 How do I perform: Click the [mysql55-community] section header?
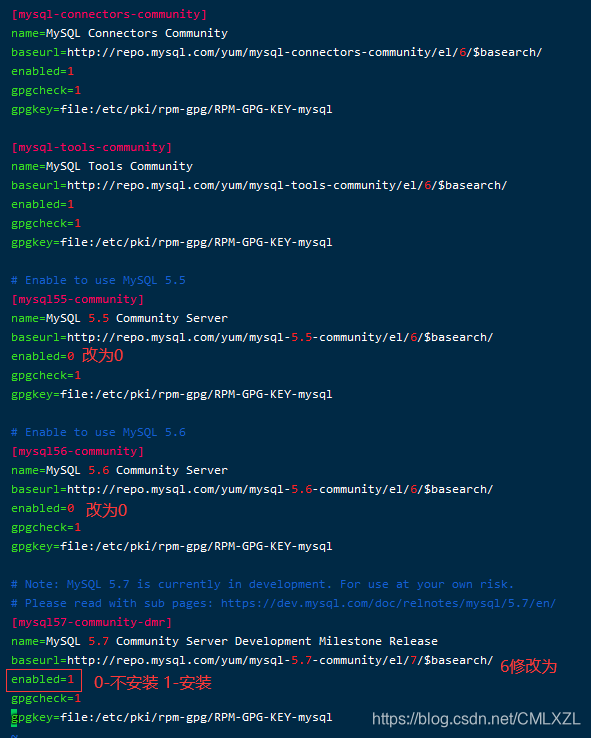pos(78,299)
